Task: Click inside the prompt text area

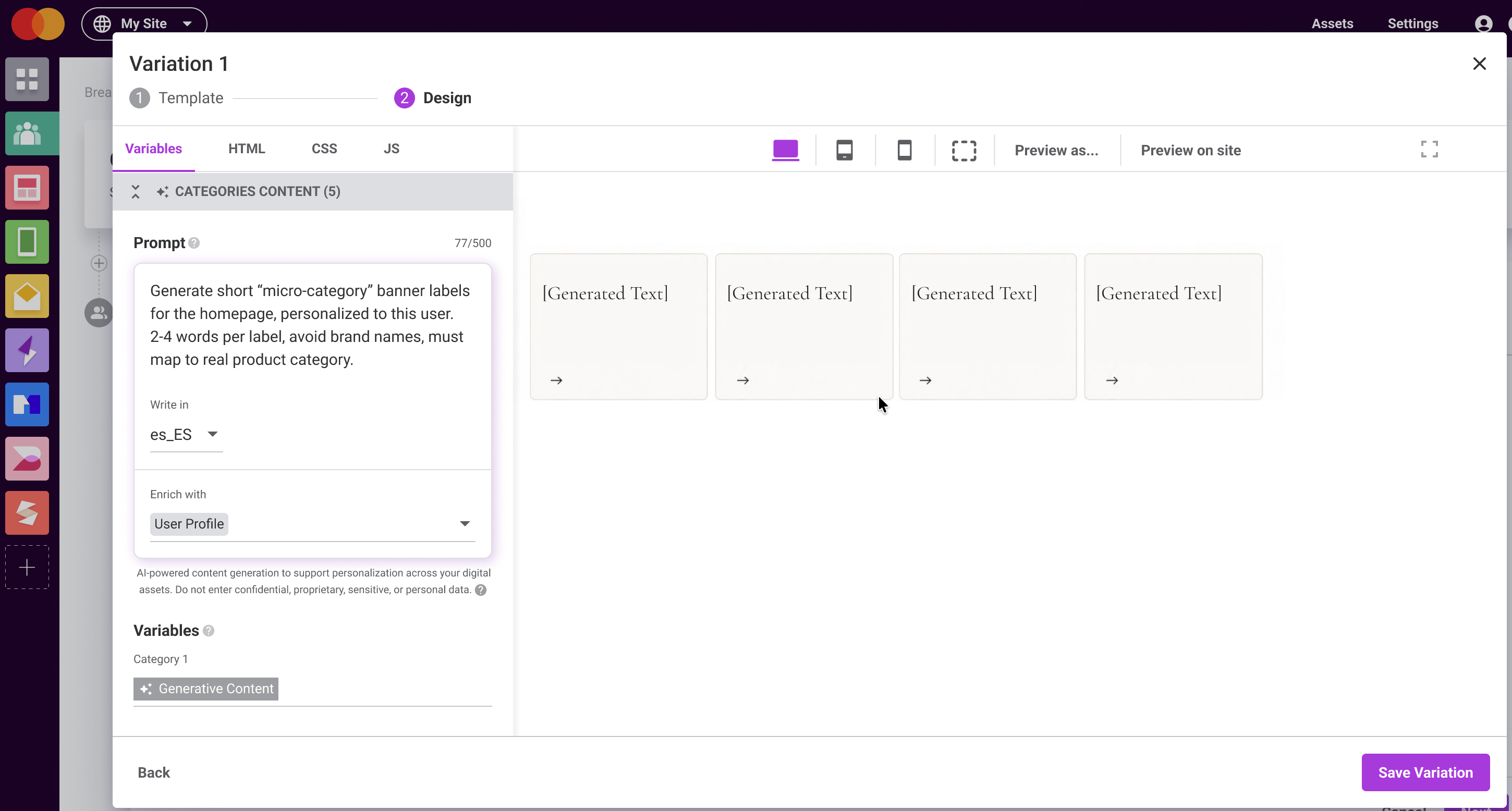Action: click(312, 326)
